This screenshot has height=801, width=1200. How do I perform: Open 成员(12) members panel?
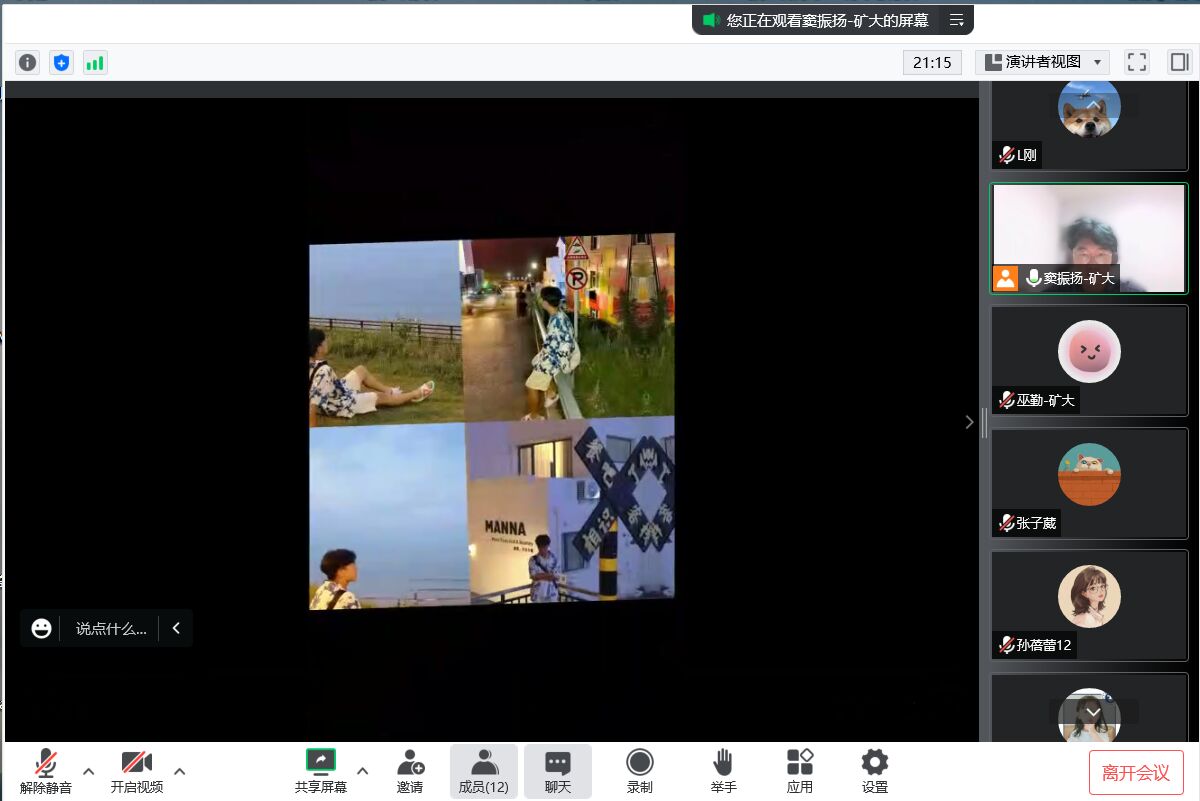[x=484, y=771]
